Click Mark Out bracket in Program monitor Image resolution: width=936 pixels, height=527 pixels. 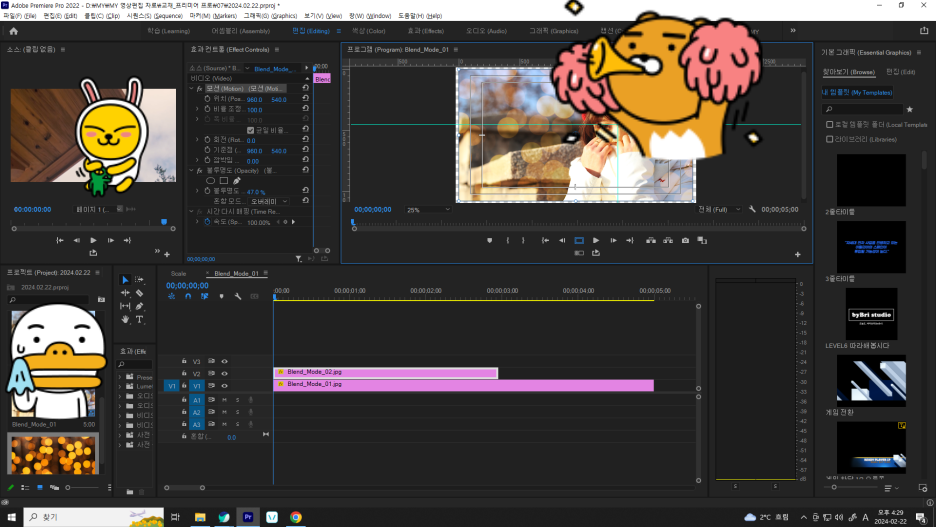coord(524,241)
